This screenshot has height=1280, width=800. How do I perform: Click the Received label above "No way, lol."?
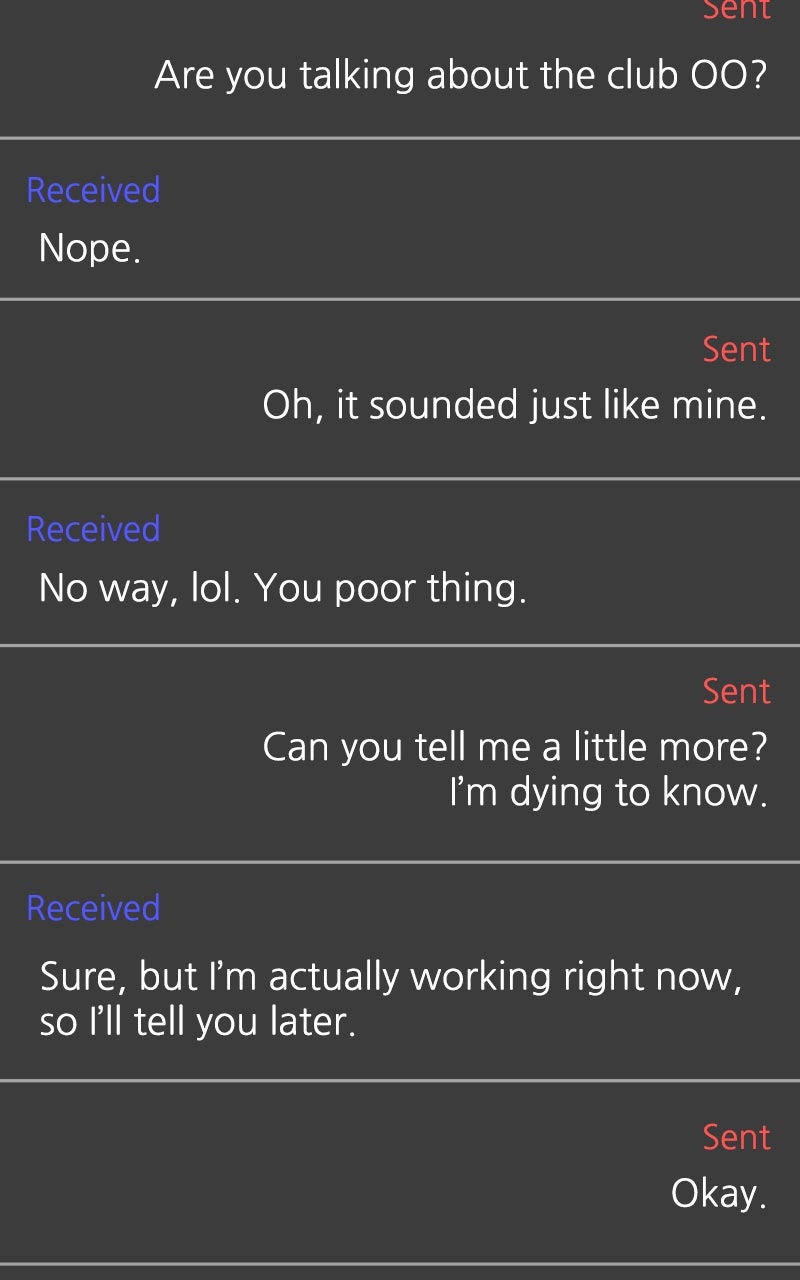93,529
